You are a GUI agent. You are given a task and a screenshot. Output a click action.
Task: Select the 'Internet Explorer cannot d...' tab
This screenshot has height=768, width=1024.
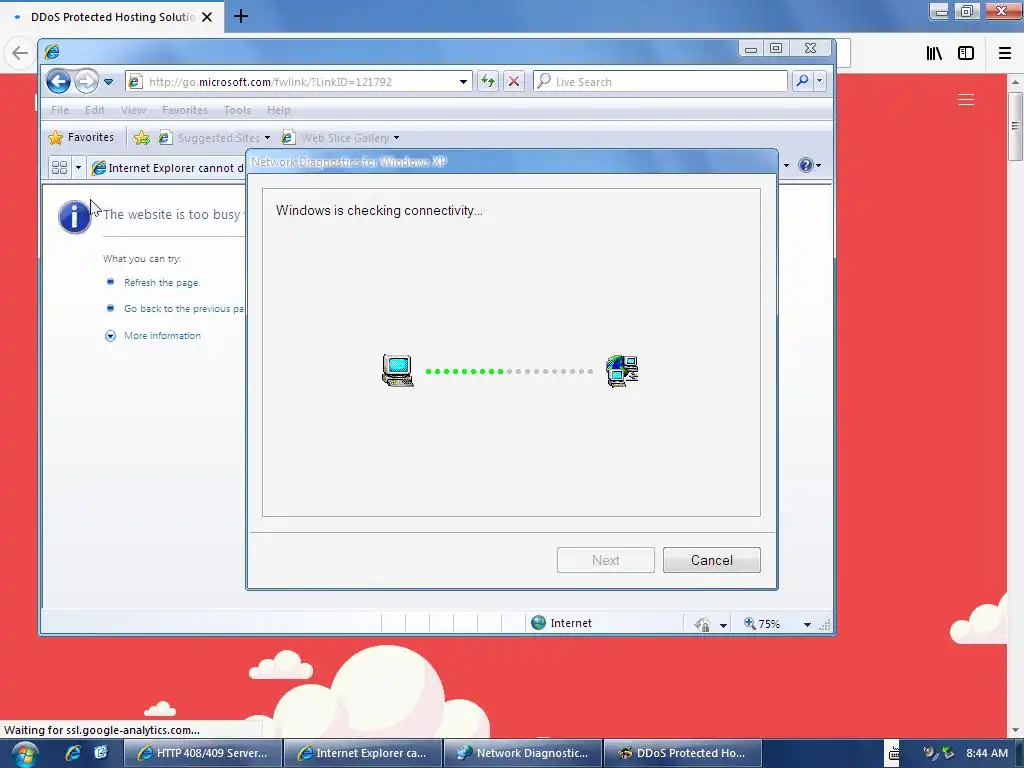coord(167,168)
